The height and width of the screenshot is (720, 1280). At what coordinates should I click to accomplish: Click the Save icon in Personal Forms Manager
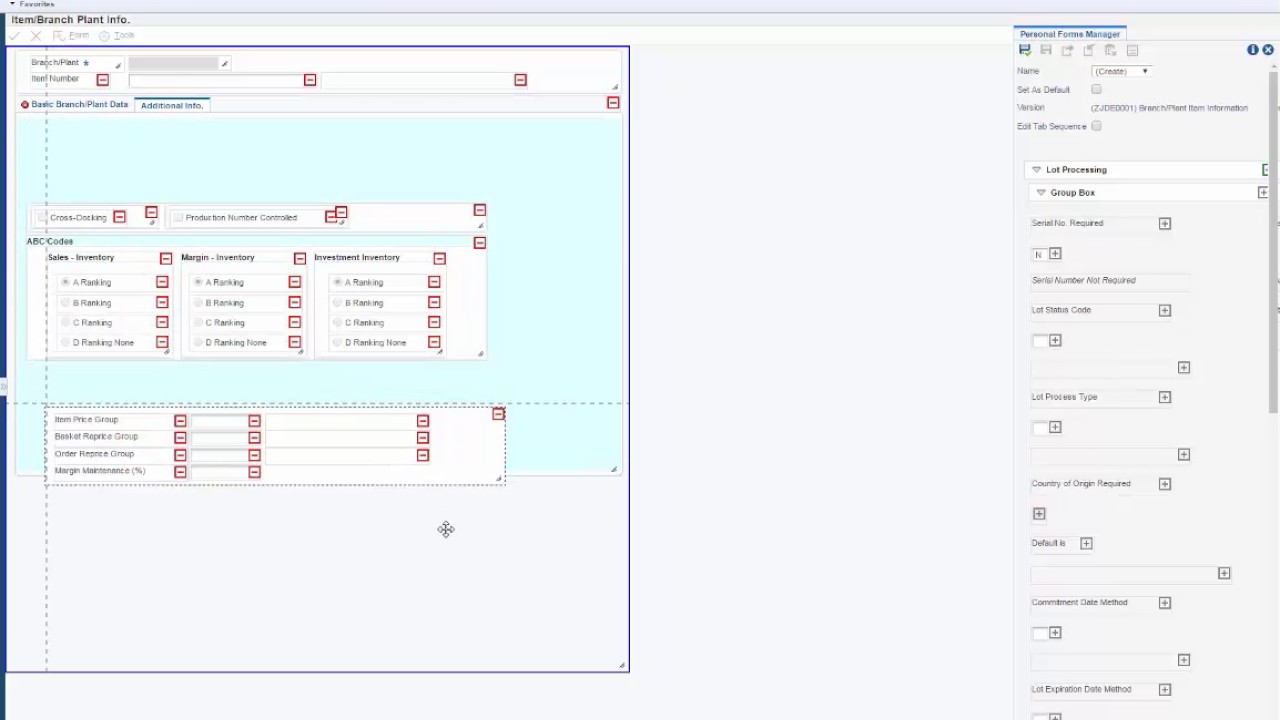(x=1024, y=50)
